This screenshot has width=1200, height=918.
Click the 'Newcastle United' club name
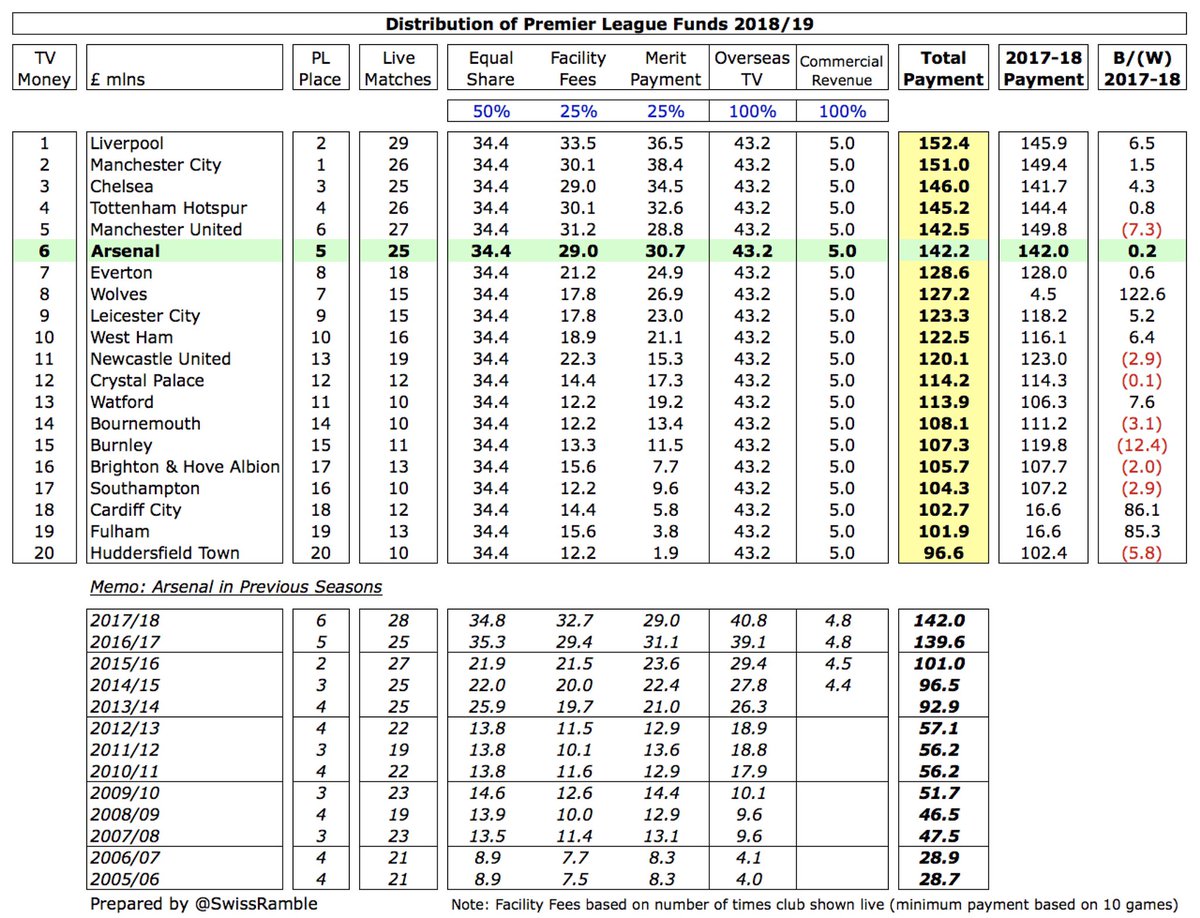[159, 359]
